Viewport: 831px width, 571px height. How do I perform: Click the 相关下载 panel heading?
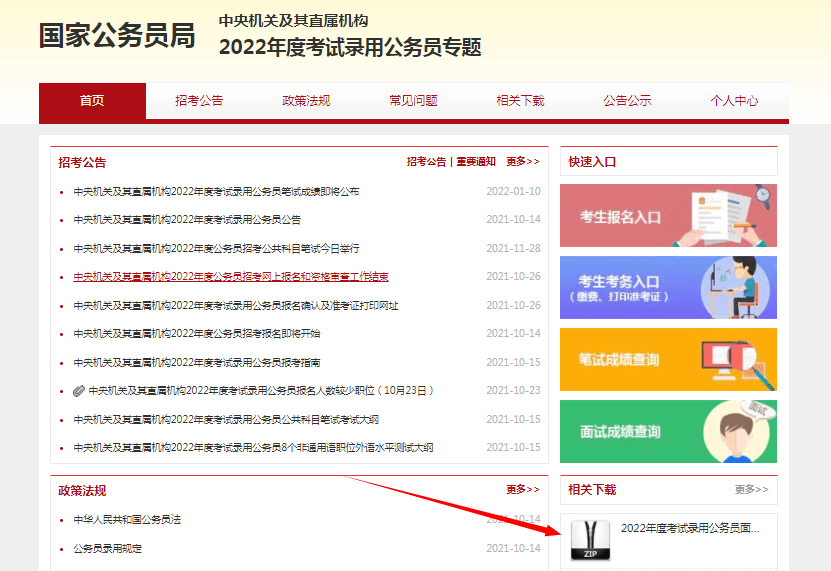593,489
